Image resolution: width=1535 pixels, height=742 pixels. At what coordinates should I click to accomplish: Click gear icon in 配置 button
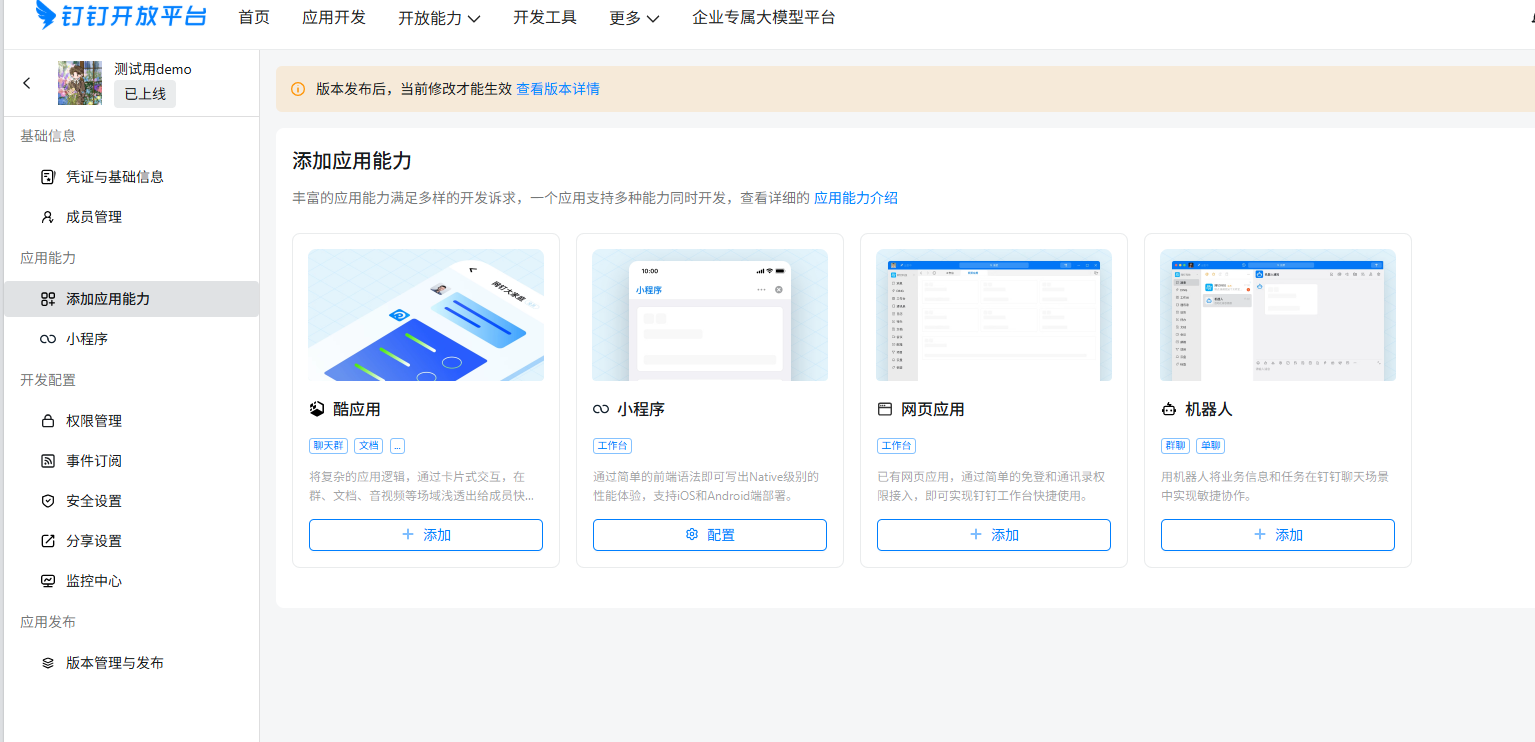(x=692, y=535)
